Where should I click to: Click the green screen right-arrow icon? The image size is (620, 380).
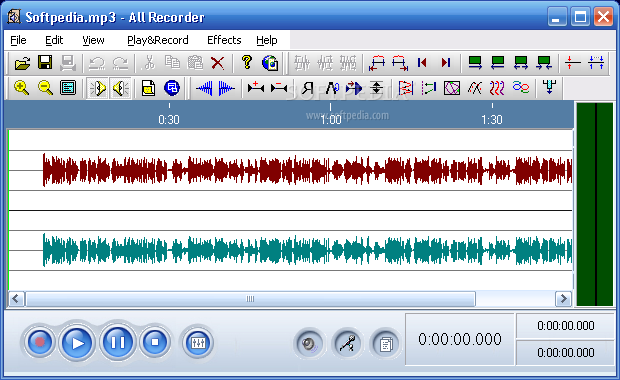click(475, 63)
